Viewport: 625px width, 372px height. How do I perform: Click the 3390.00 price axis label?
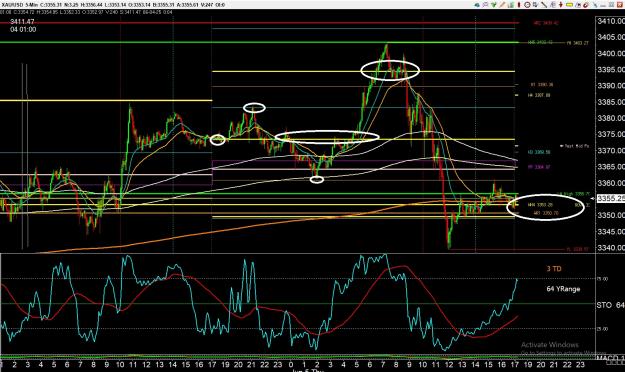611,86
